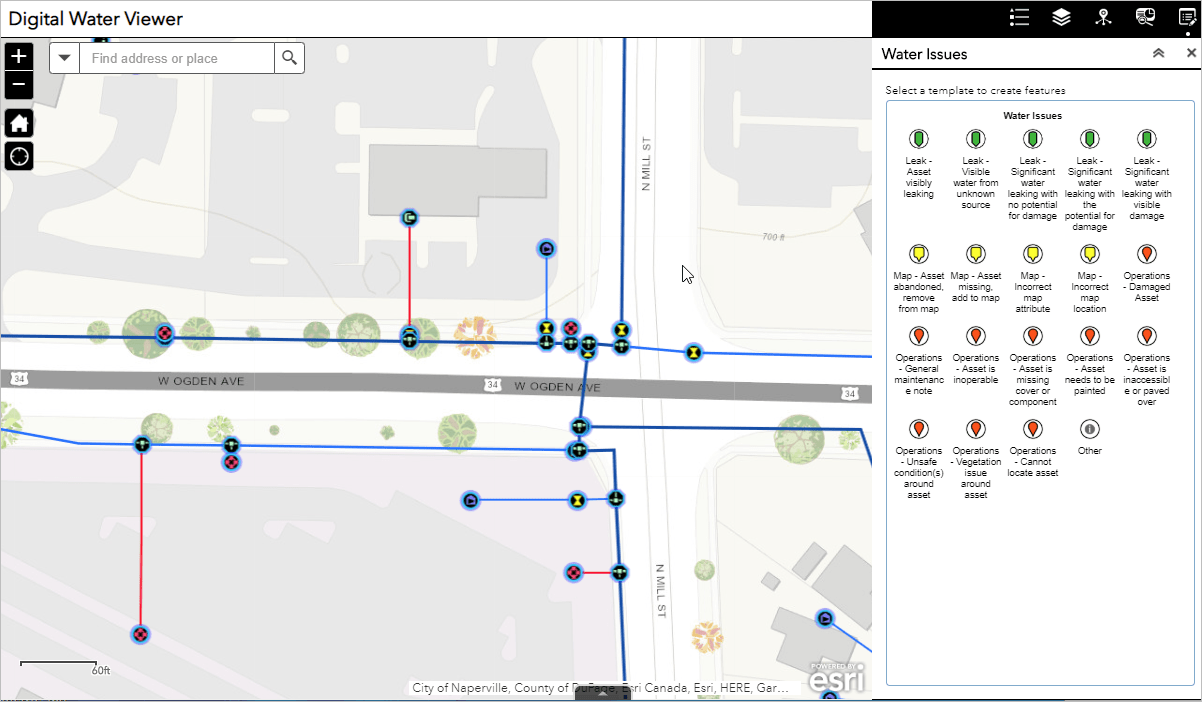1202x702 pixels.
Task: Zoom in on the map
Action: pos(19,56)
